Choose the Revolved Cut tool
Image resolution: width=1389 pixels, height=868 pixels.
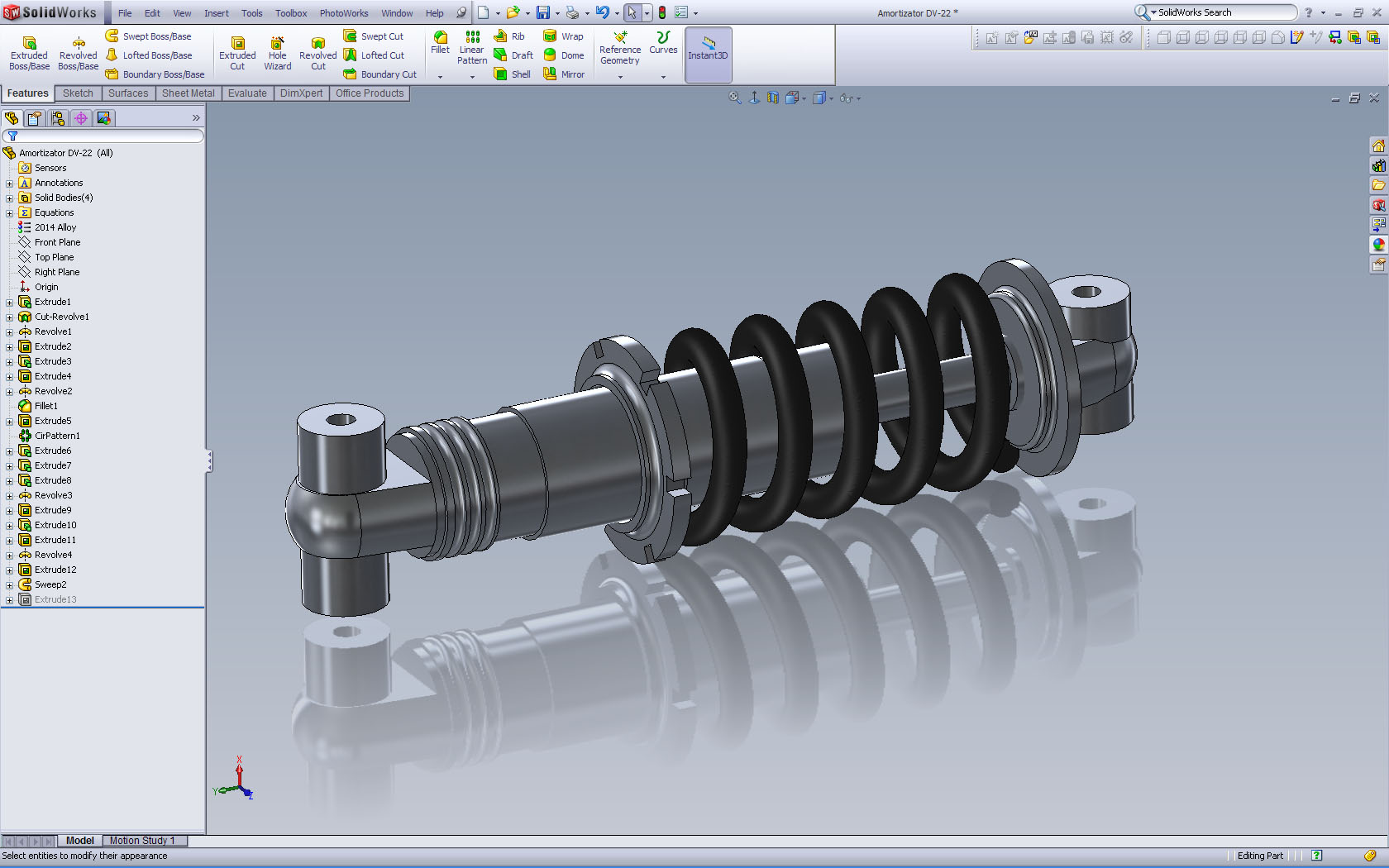click(x=318, y=53)
